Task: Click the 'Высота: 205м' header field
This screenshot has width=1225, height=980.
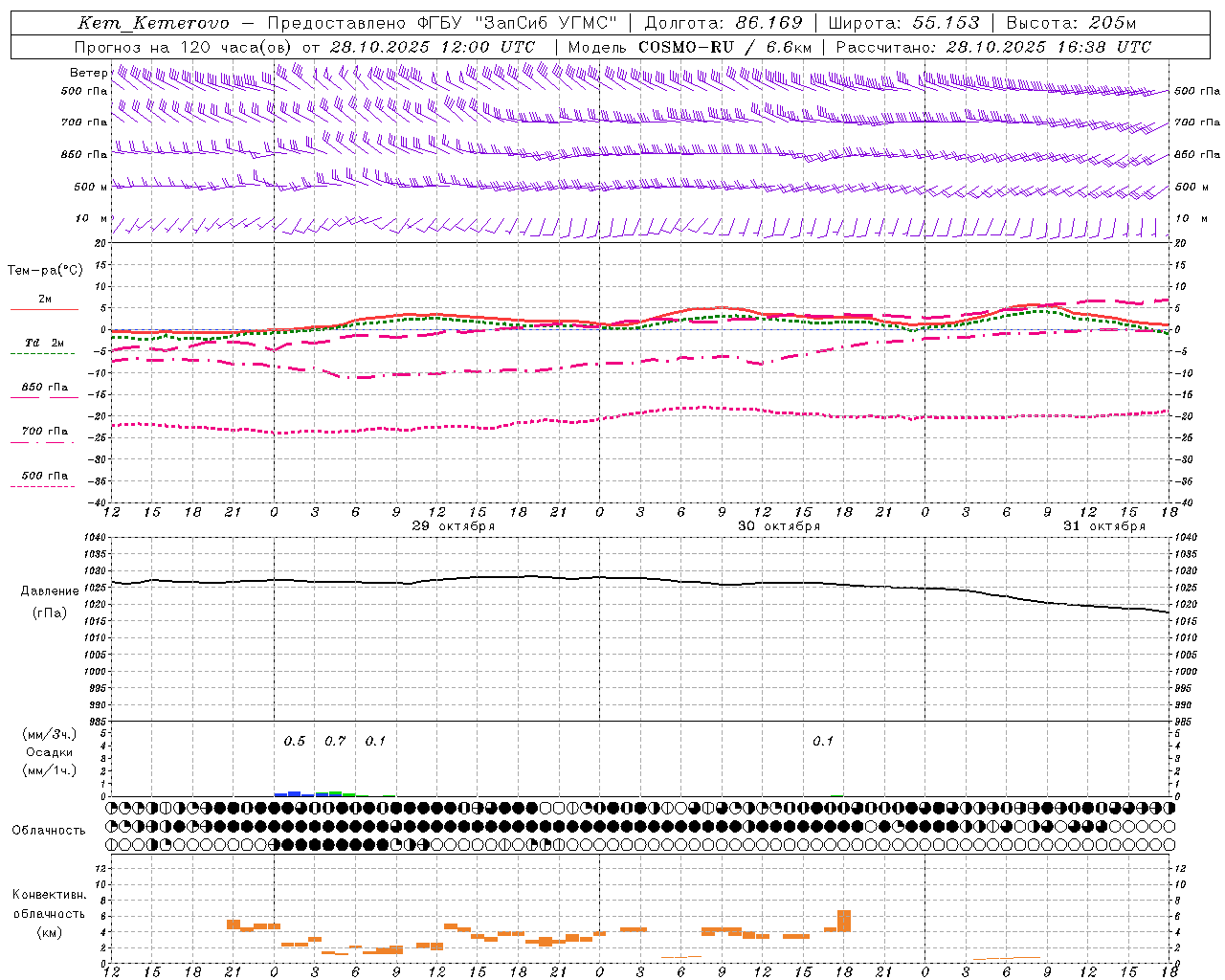Action: 1071,23
